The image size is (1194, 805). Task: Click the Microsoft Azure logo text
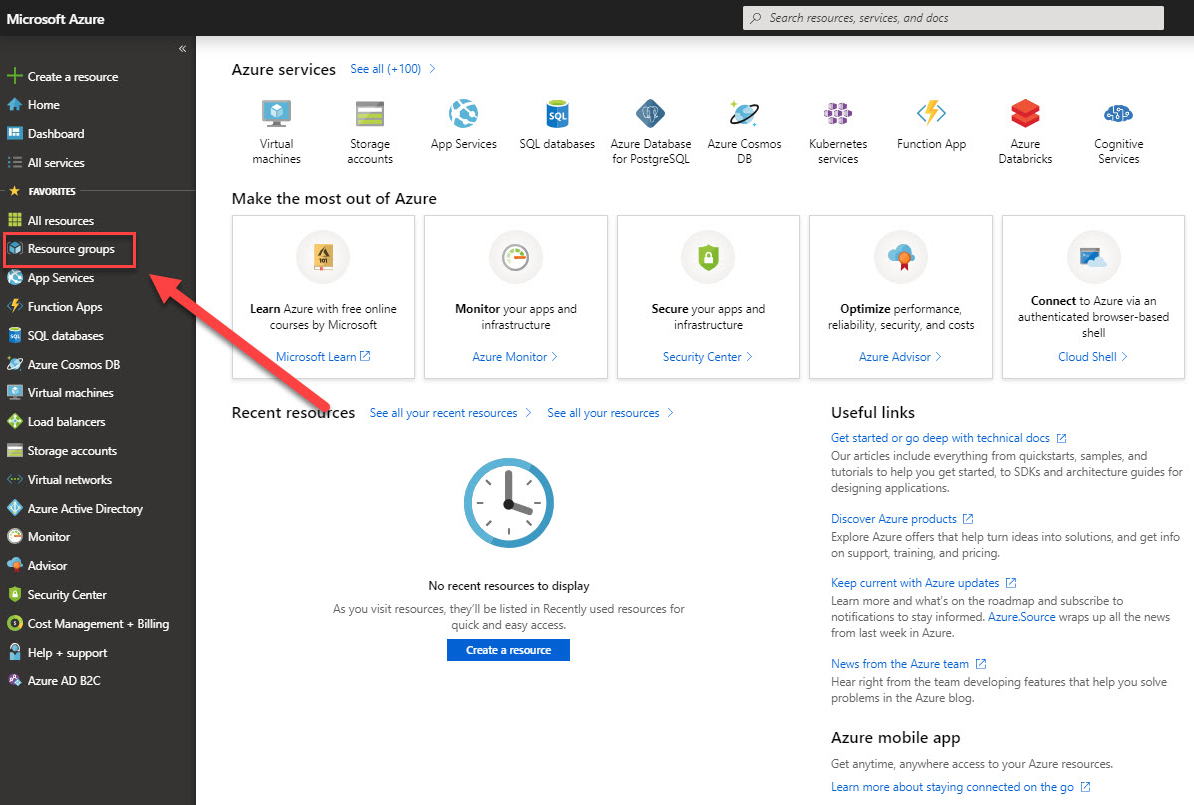(56, 19)
